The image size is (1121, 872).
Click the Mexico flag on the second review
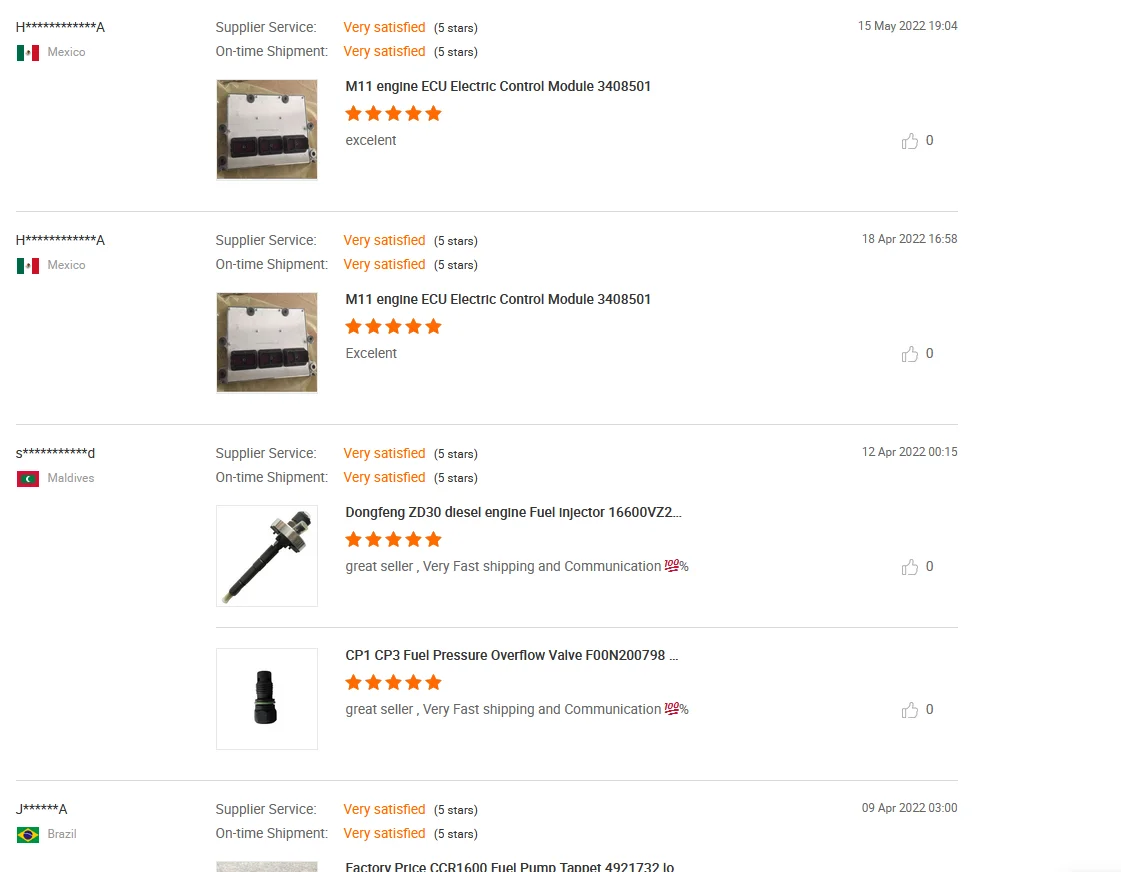click(x=28, y=265)
